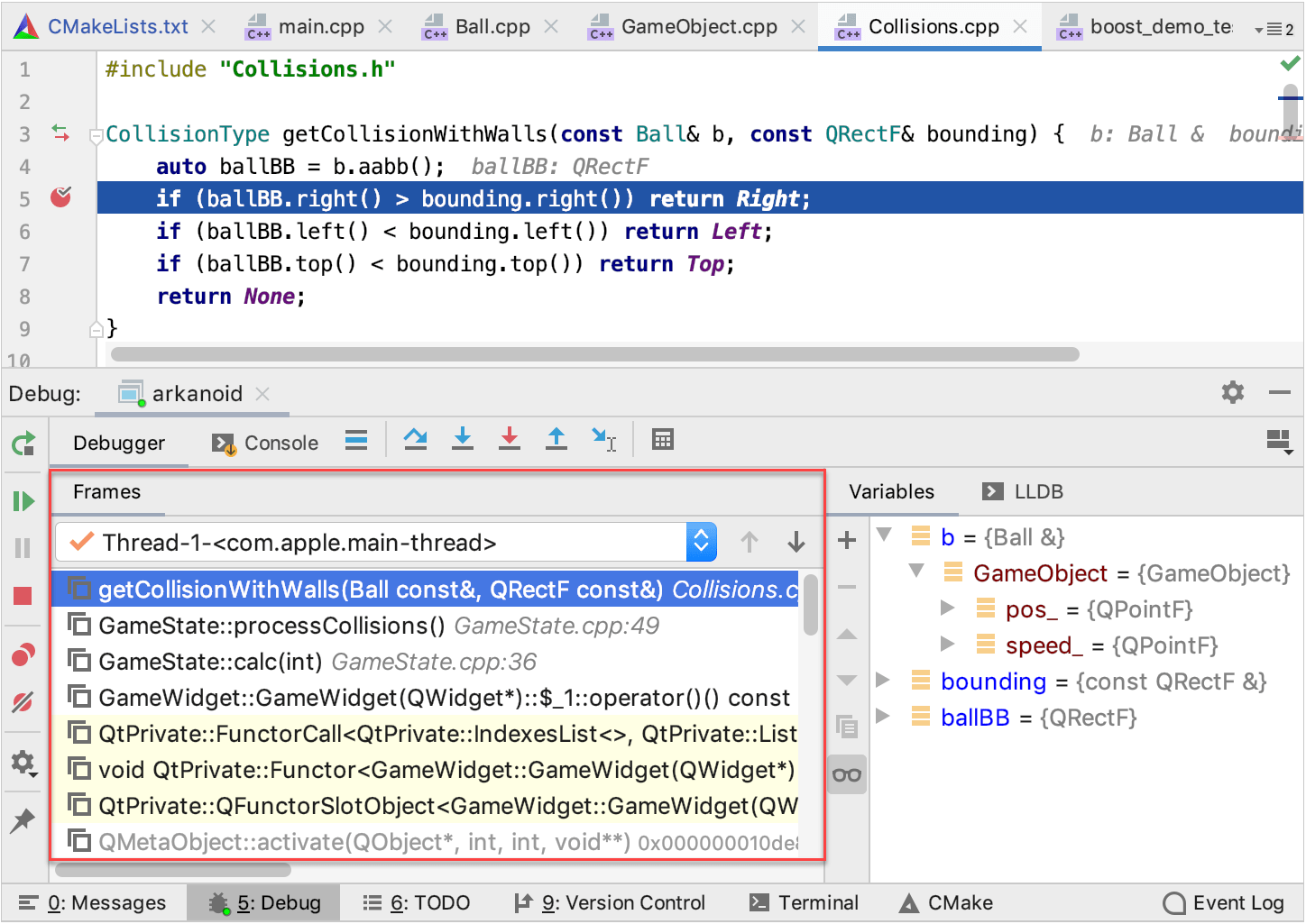Move the watch down
This screenshot has height=924, width=1306.
847,681
